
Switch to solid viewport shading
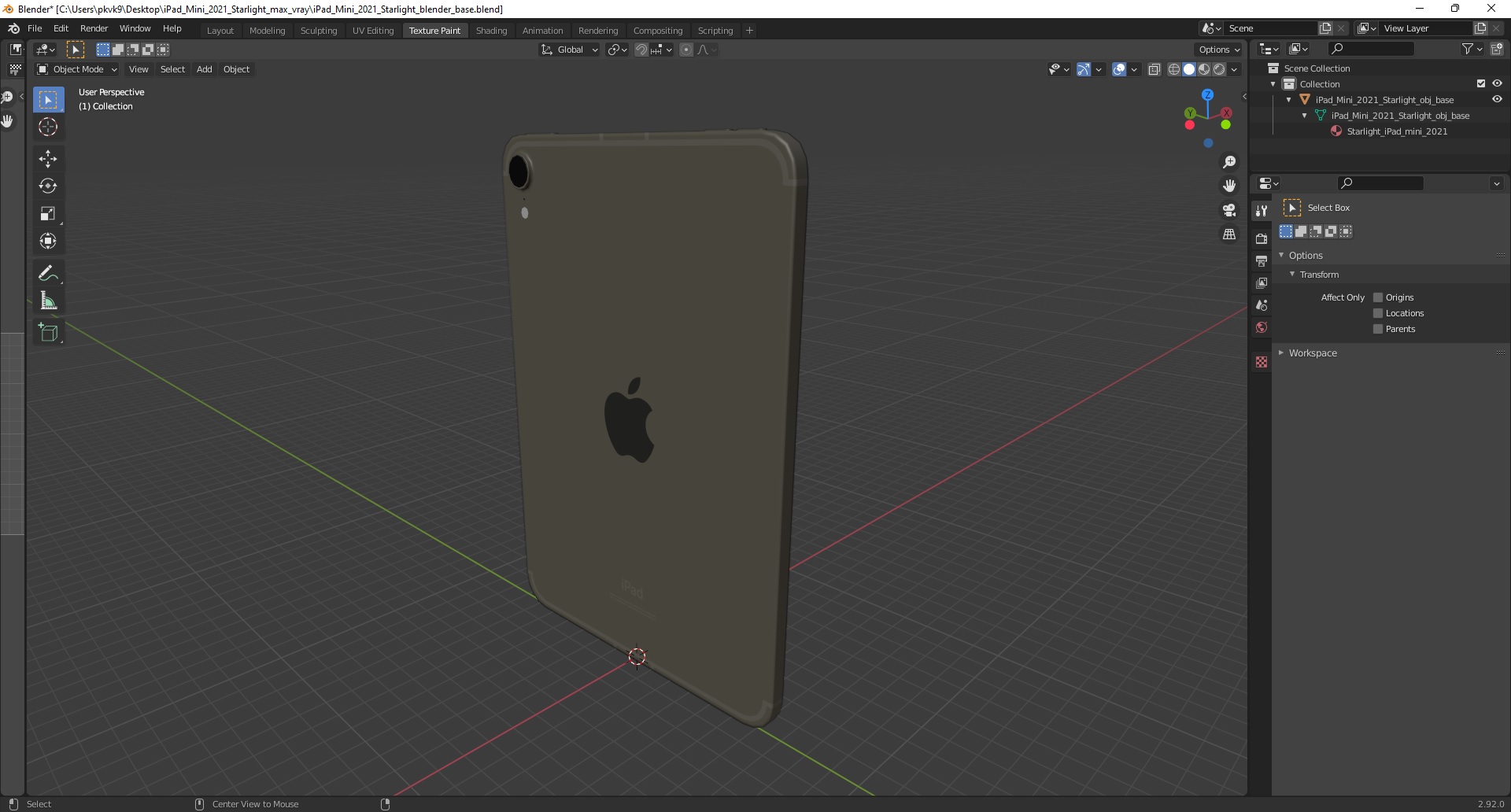pos(1189,69)
